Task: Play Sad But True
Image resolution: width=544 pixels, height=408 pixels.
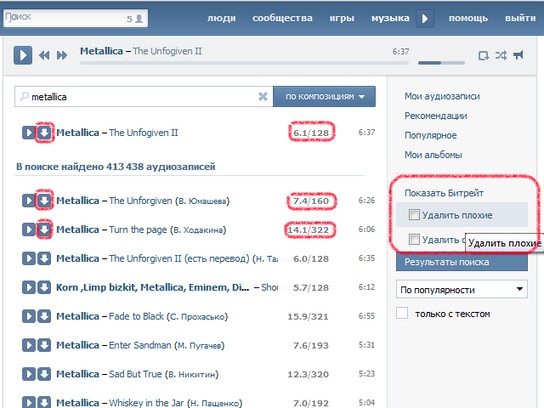Action: 29,374
